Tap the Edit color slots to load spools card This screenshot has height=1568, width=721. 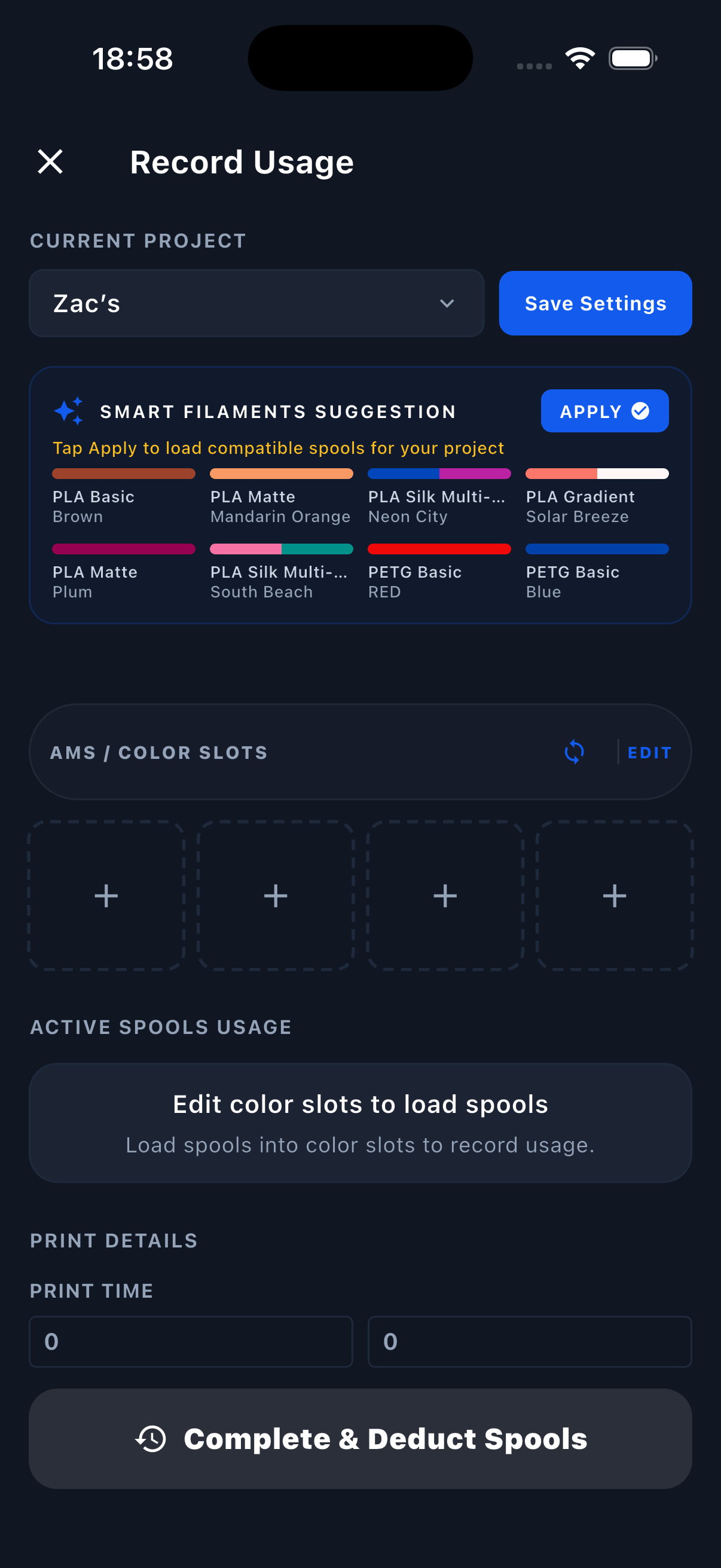[360, 1122]
